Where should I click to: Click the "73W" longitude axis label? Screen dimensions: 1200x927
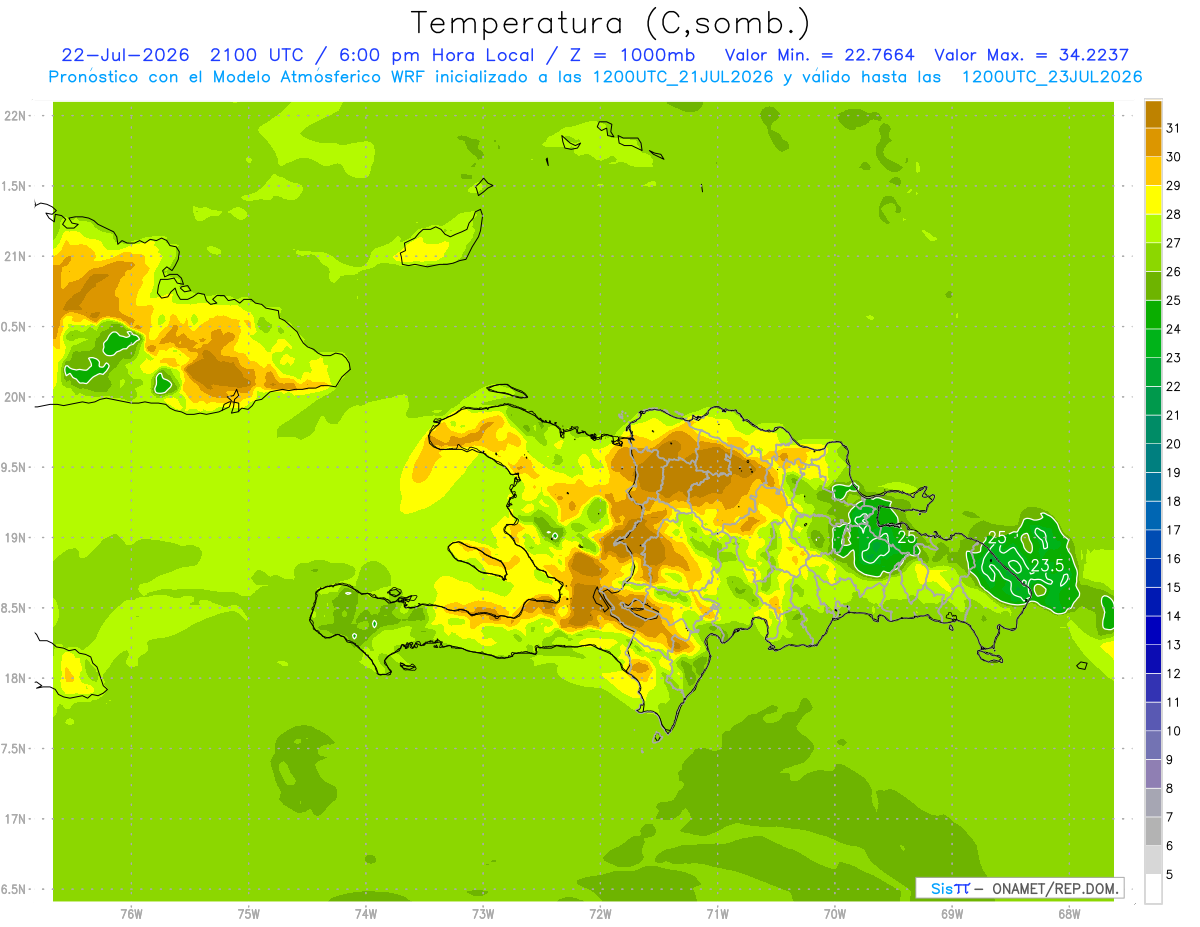483,914
